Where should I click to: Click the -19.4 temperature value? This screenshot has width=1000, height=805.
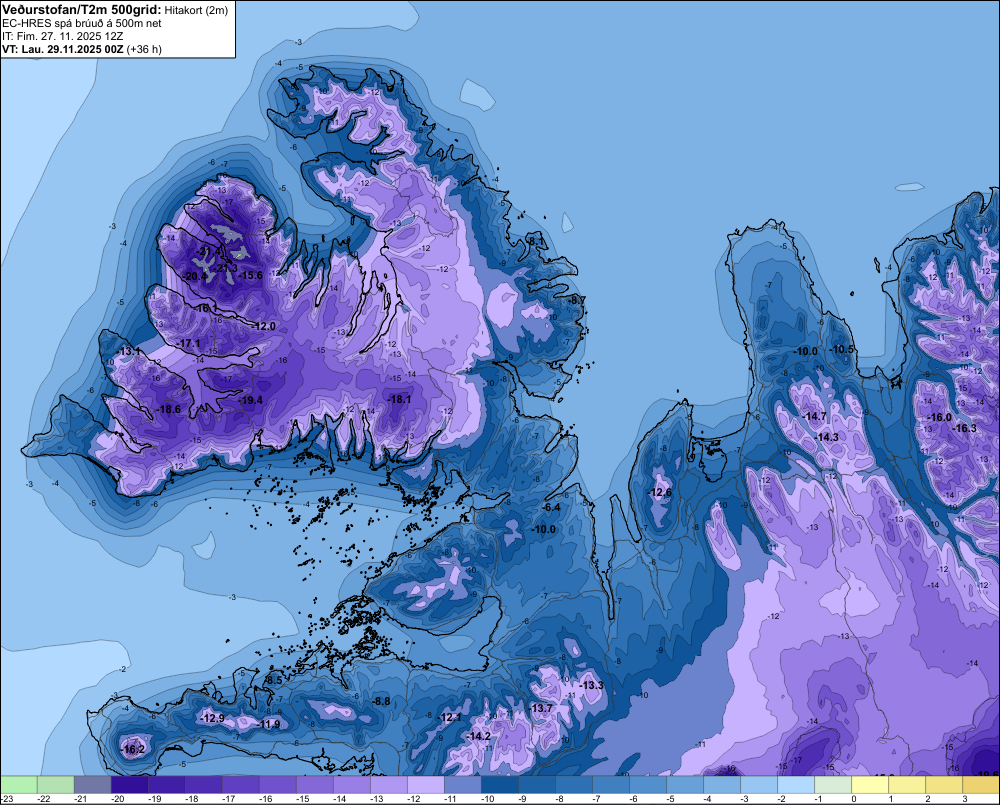[x=251, y=400]
